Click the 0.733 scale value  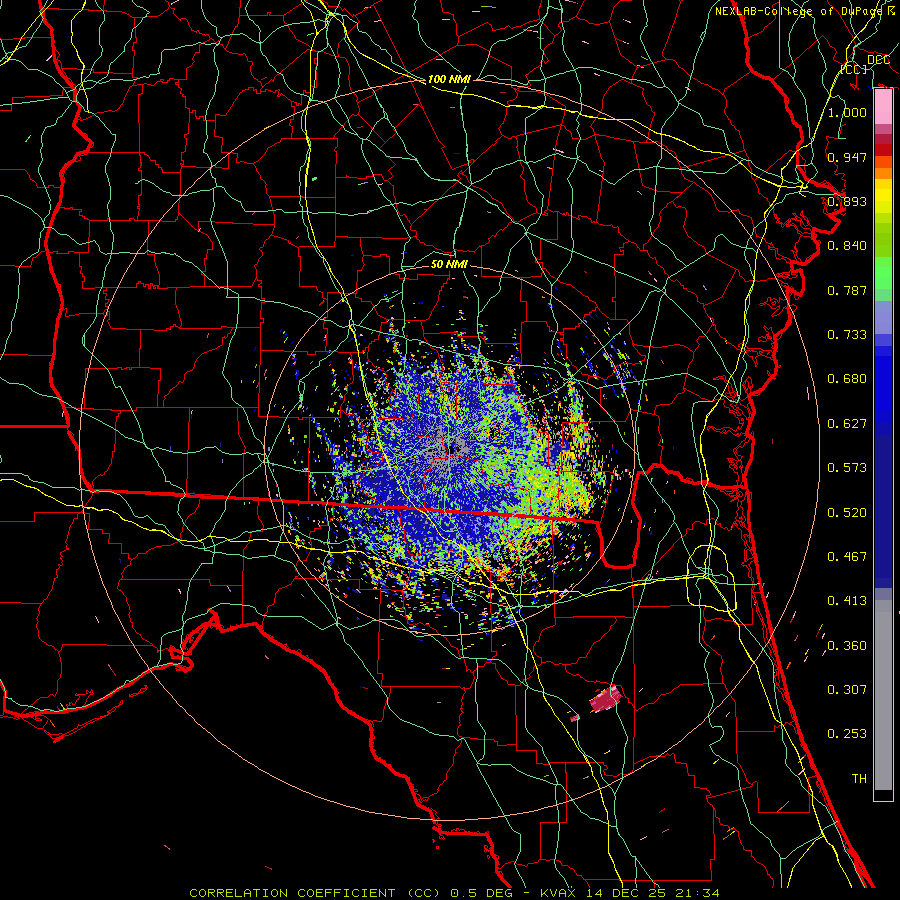847,335
